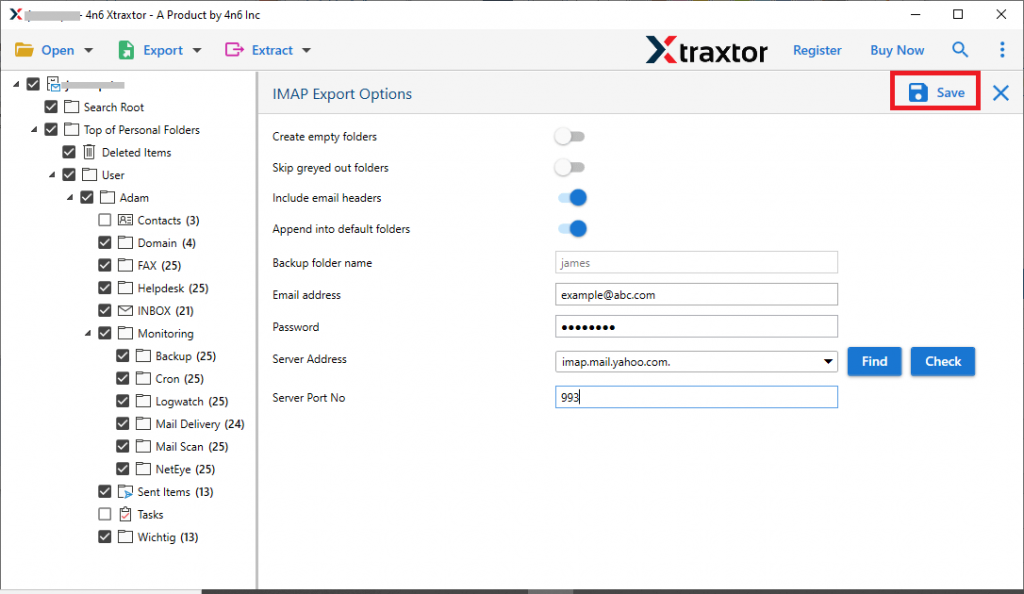Click the Deleted Items trash icon

point(90,152)
